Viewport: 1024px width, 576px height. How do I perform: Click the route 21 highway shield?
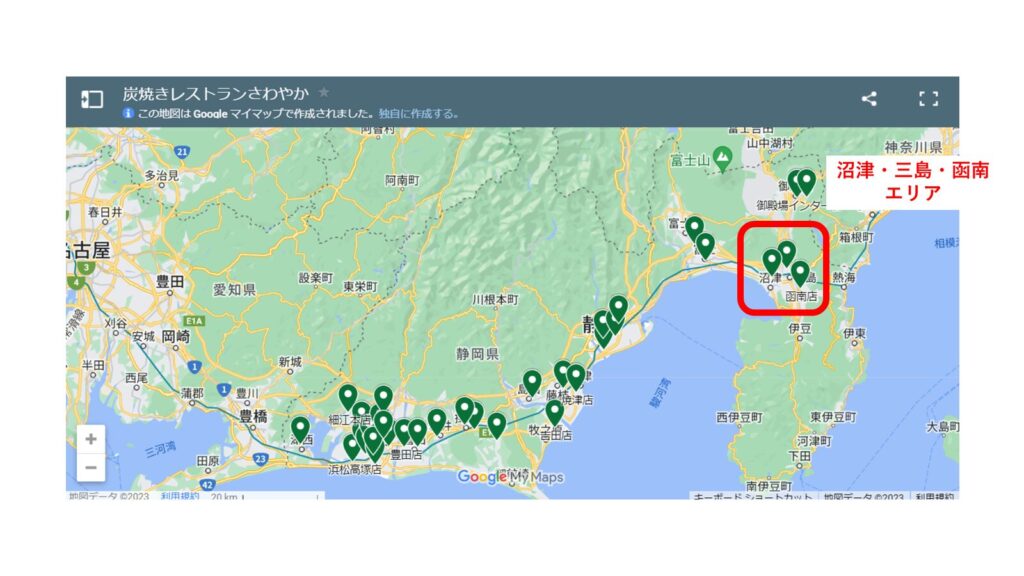(x=182, y=152)
